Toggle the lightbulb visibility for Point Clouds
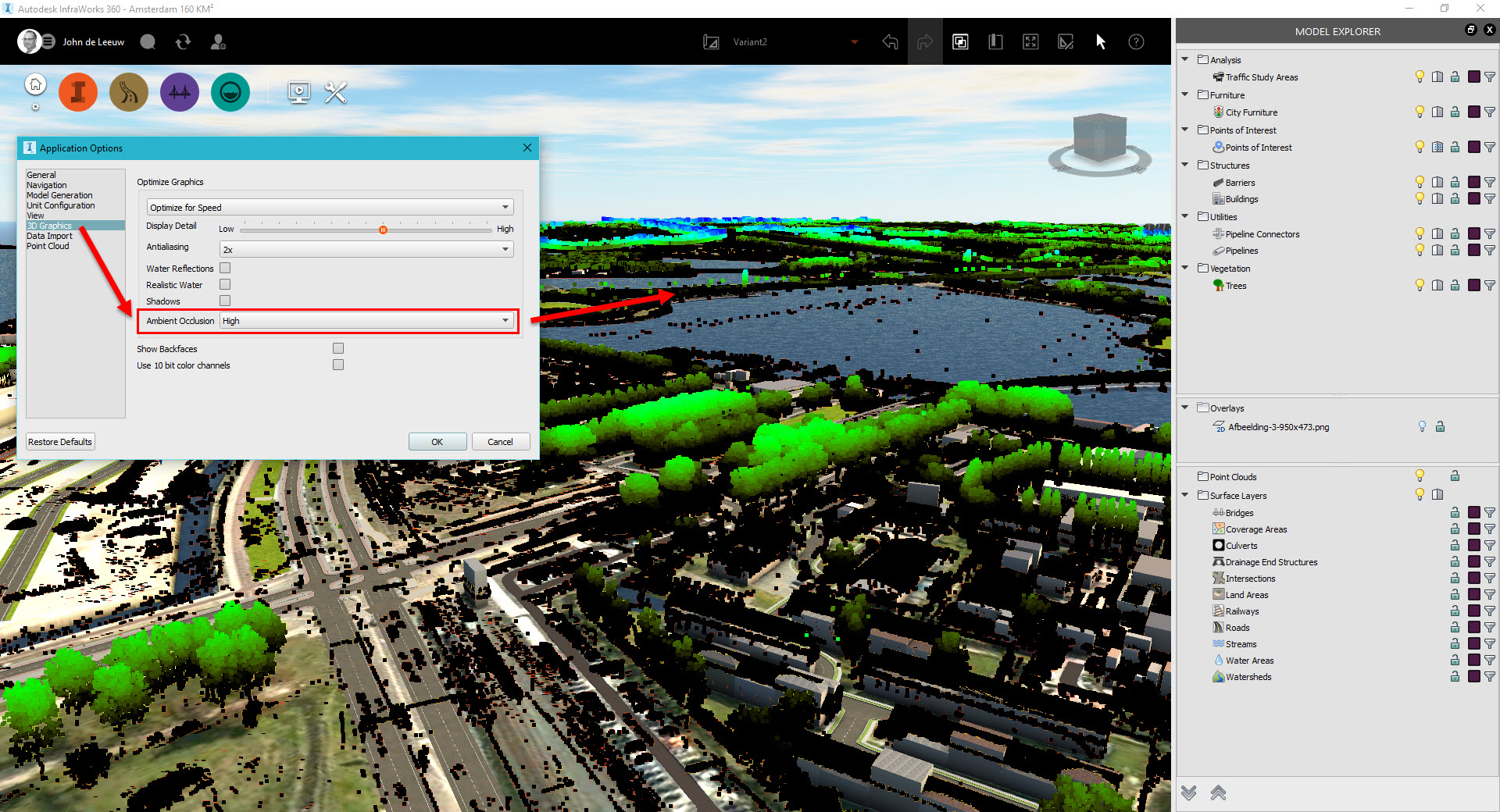 1420,475
